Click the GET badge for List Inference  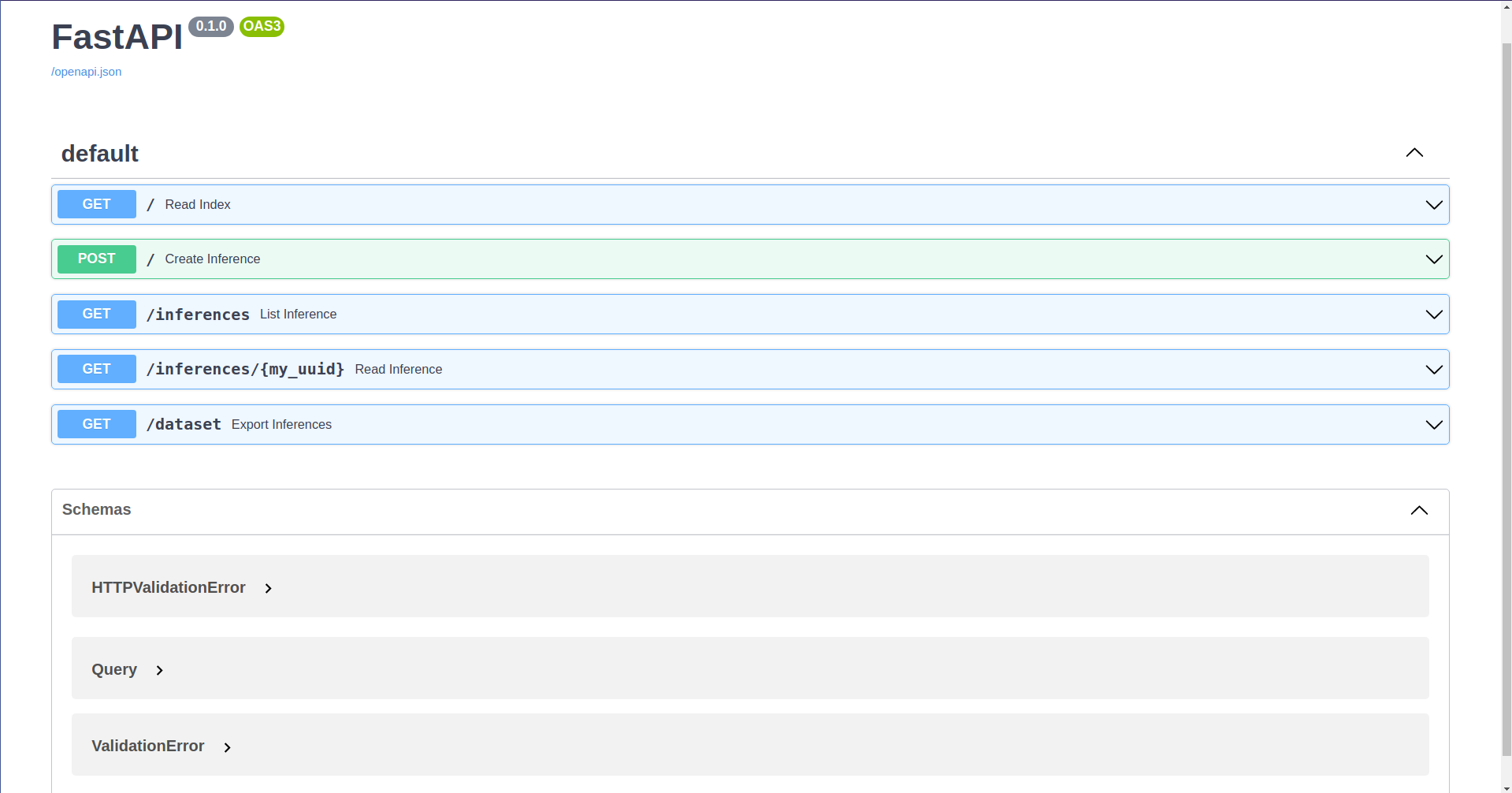pyautogui.click(x=97, y=314)
